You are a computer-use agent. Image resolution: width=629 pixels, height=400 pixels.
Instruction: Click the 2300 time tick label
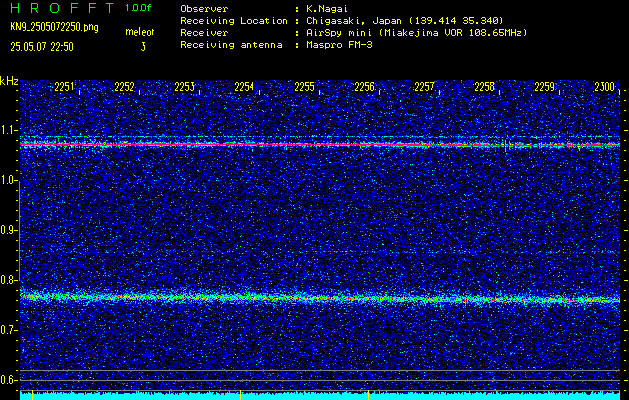605,87
